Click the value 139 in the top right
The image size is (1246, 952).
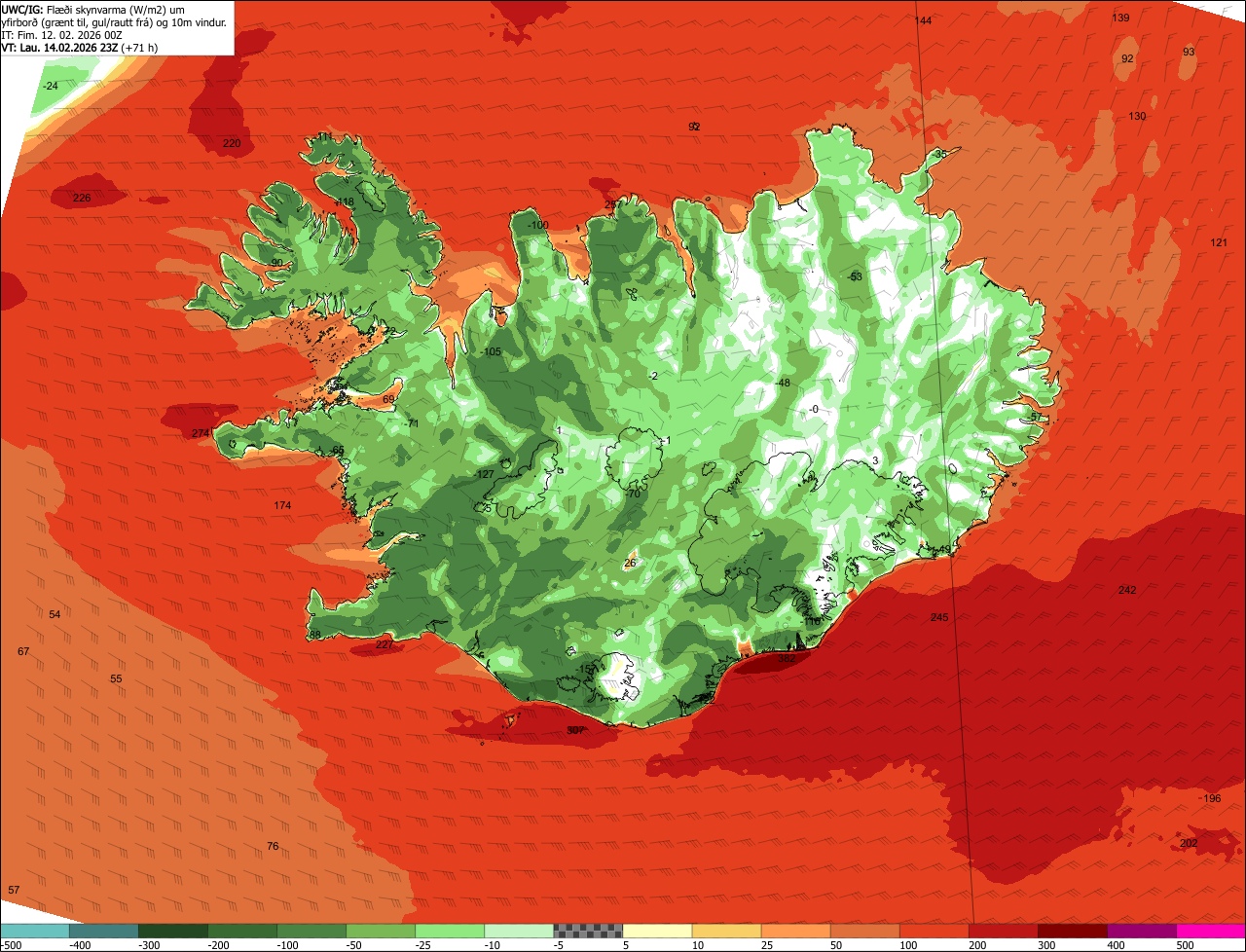pos(1121,18)
